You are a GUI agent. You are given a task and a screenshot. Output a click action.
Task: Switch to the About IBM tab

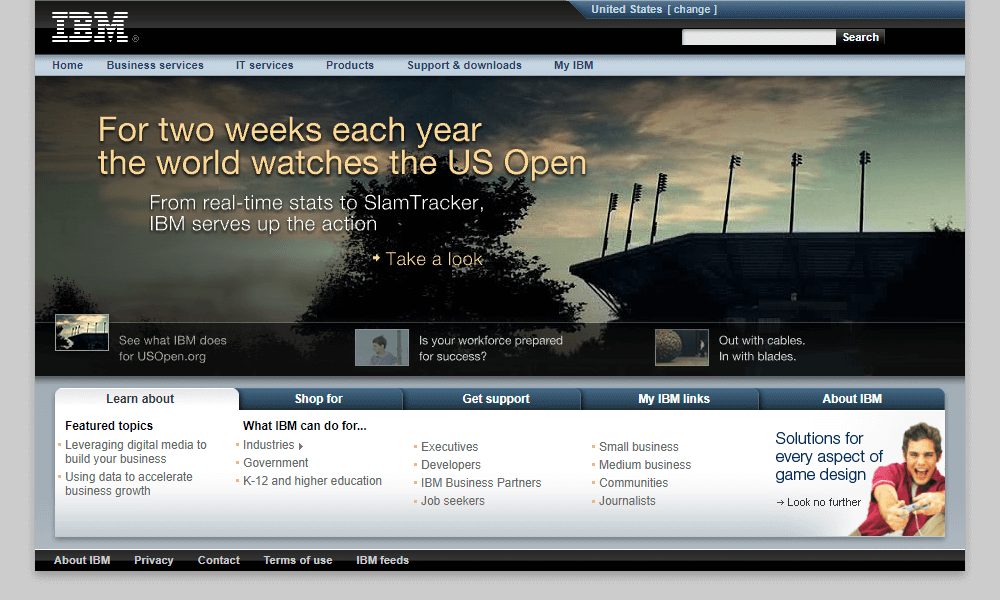851,399
